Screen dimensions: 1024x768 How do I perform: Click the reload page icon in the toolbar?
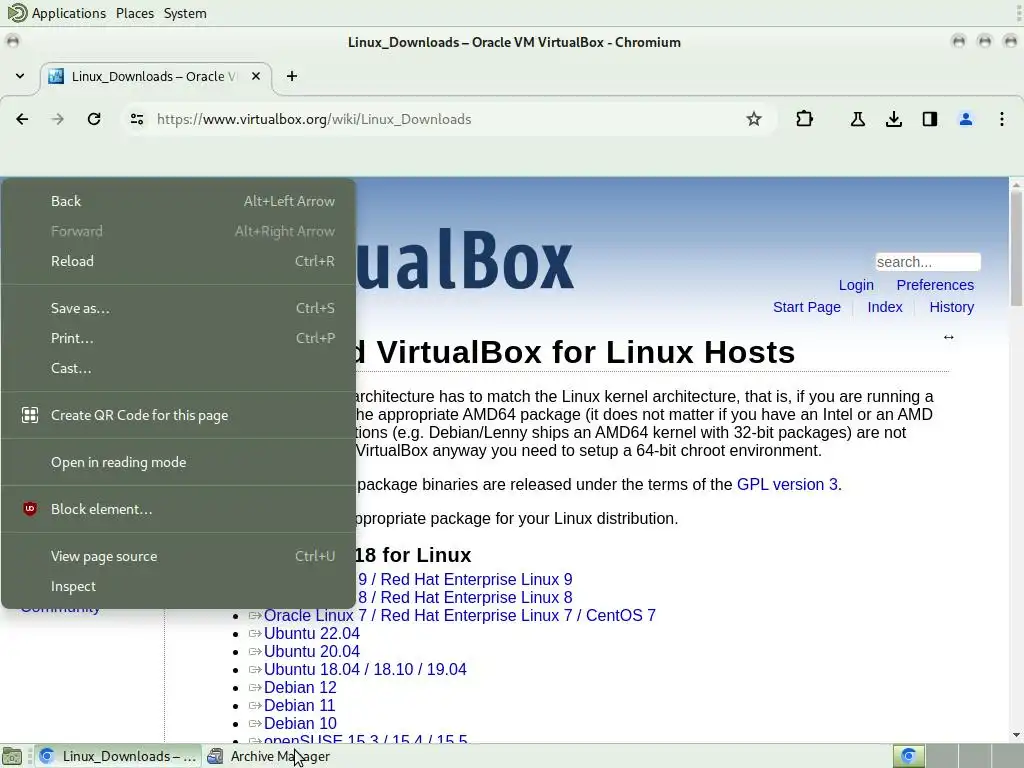click(x=94, y=119)
